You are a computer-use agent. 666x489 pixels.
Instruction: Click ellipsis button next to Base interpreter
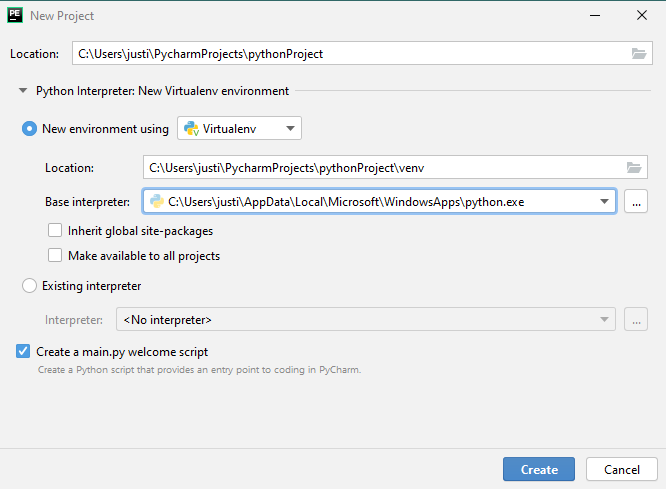pos(636,201)
